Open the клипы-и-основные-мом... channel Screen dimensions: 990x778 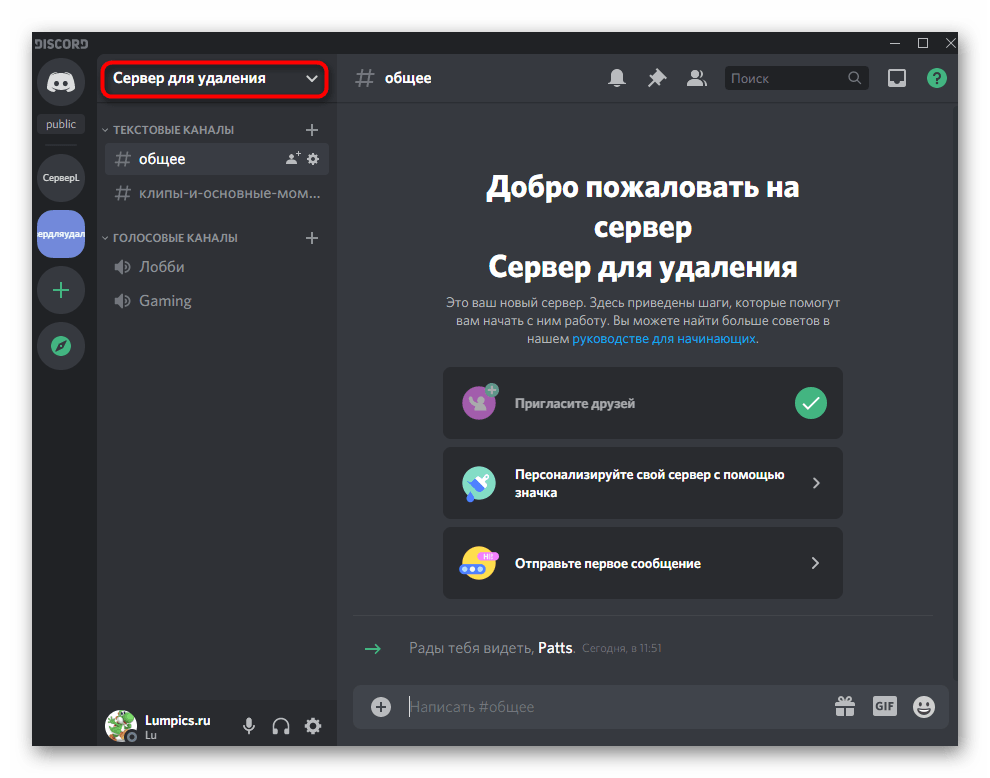click(x=217, y=193)
